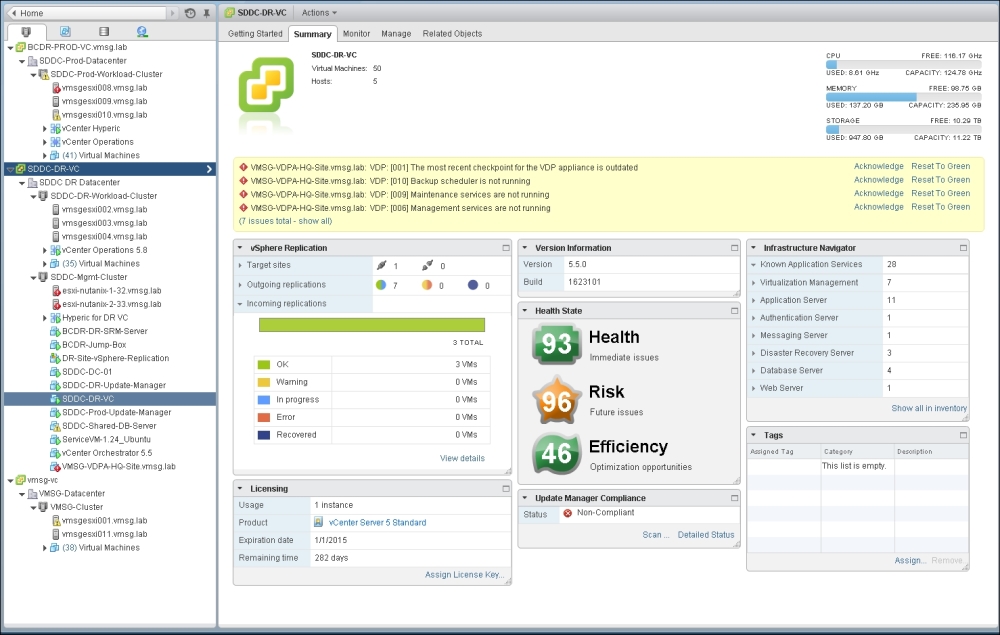Select the esxi-nutanix-1-32.vmsg.lab host icon
The height and width of the screenshot is (635, 1000).
55,291
